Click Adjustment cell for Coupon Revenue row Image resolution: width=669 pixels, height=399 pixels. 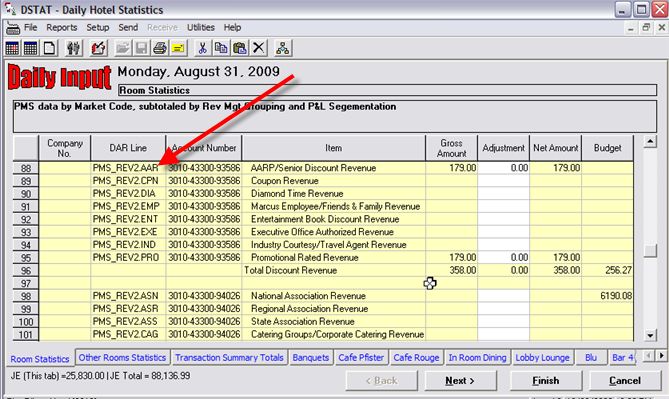tap(503, 181)
